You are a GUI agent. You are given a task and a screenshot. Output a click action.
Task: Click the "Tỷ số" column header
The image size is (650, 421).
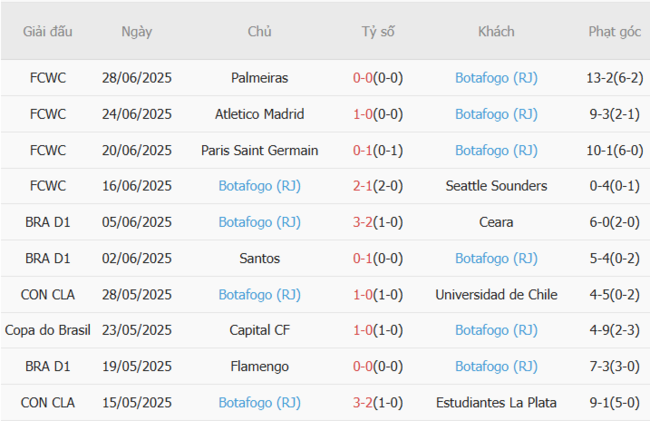[x=378, y=32]
